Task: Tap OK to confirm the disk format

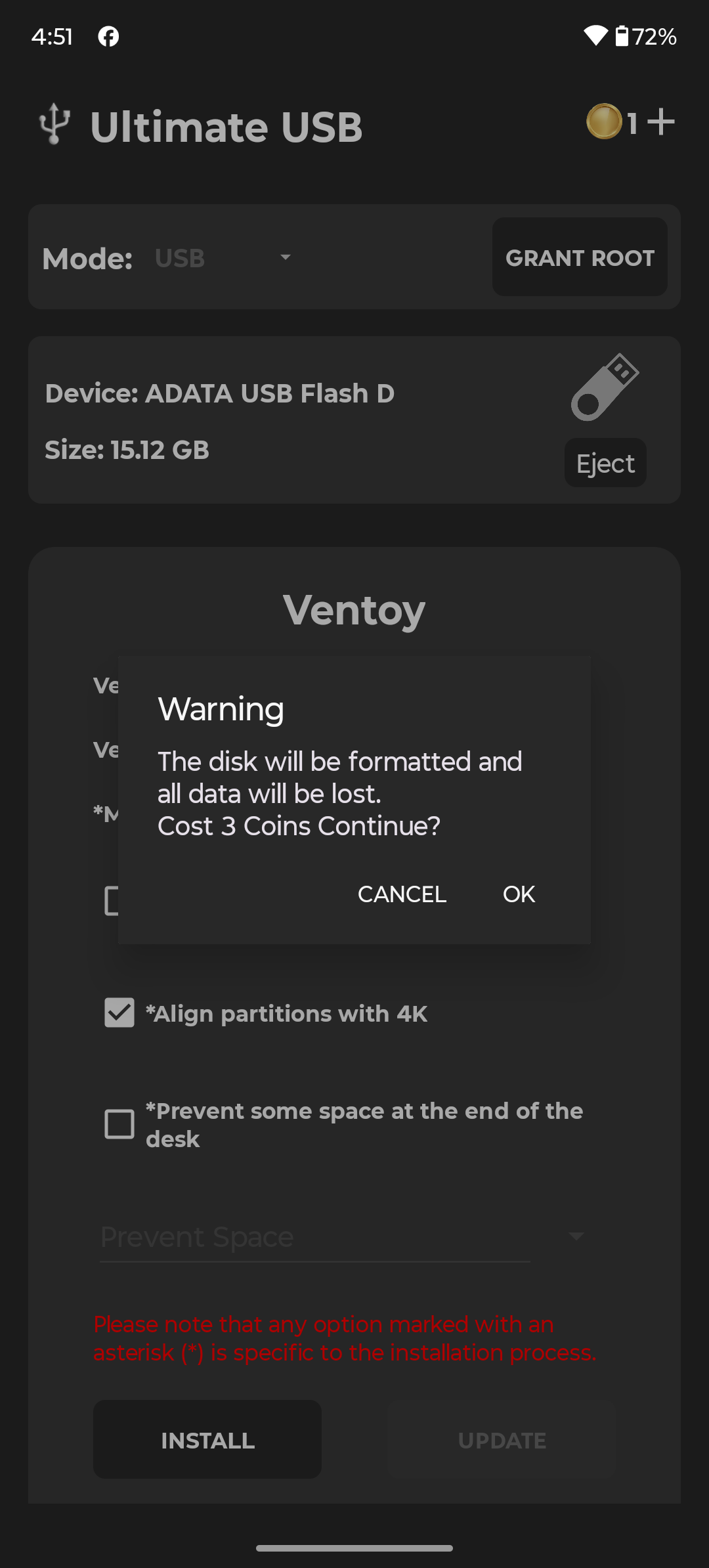Action: coord(518,894)
